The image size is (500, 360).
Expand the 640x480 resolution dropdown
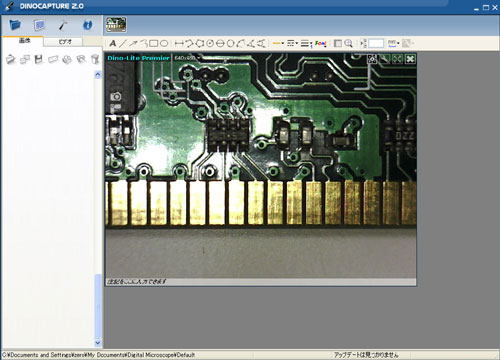pyautogui.click(x=187, y=58)
